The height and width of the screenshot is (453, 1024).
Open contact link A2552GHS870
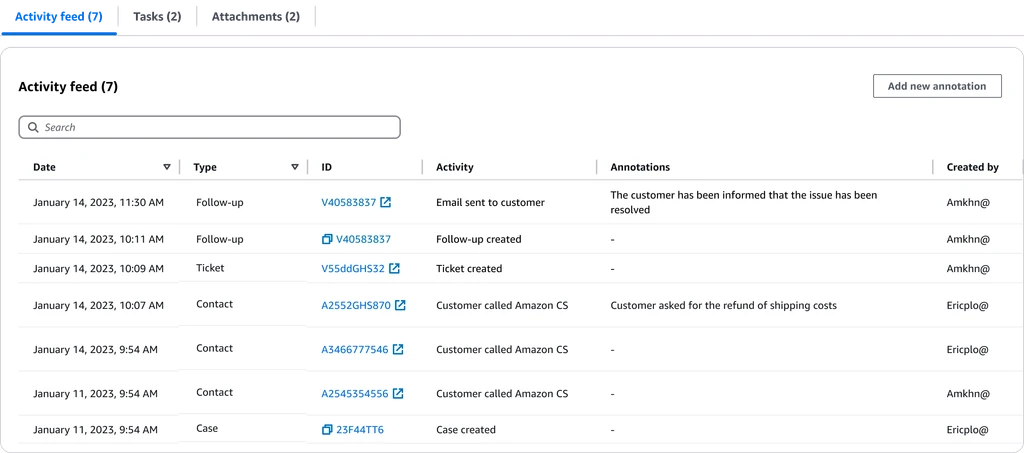(356, 305)
